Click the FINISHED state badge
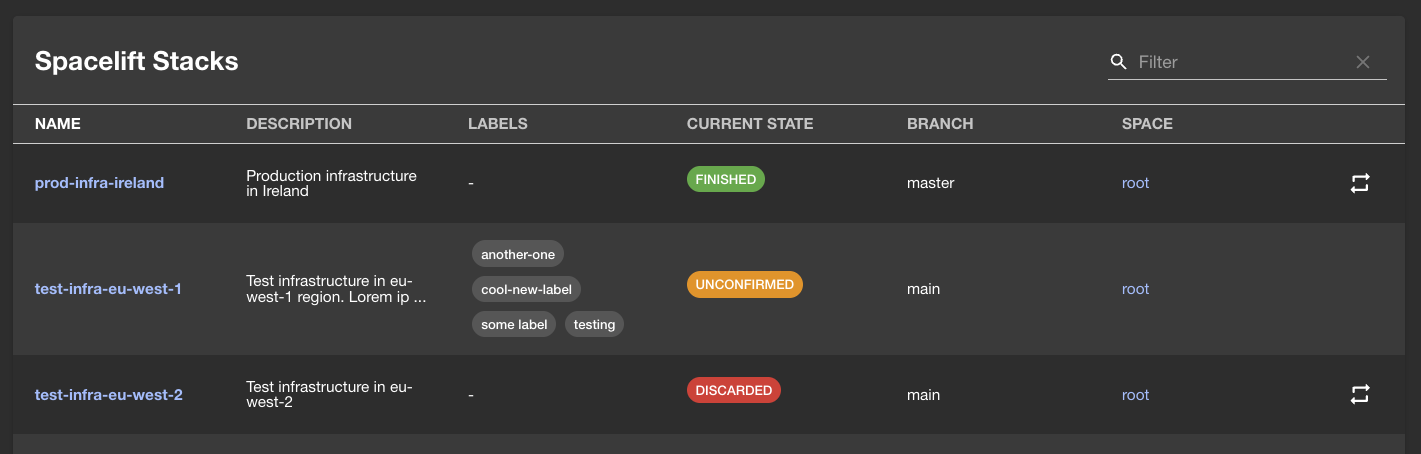Viewport: 1421px width, 454px height. tap(725, 179)
